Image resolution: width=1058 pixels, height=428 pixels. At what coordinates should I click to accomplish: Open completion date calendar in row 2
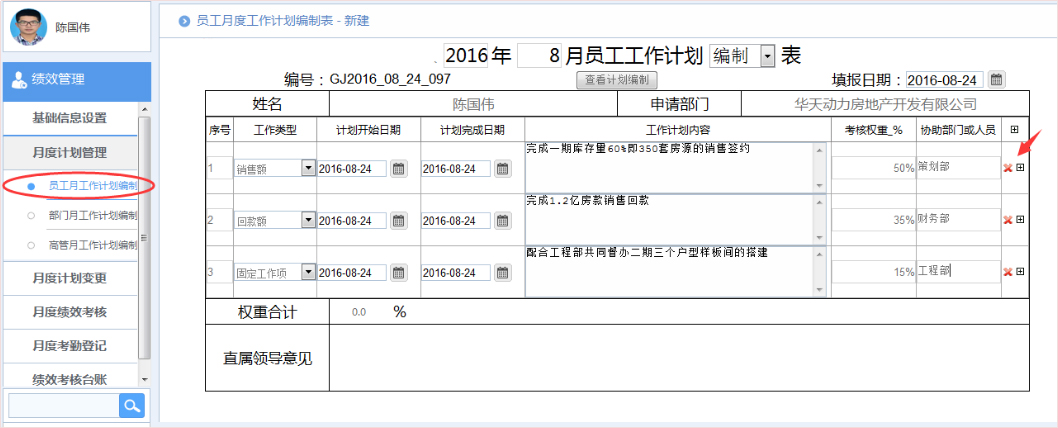coord(502,220)
